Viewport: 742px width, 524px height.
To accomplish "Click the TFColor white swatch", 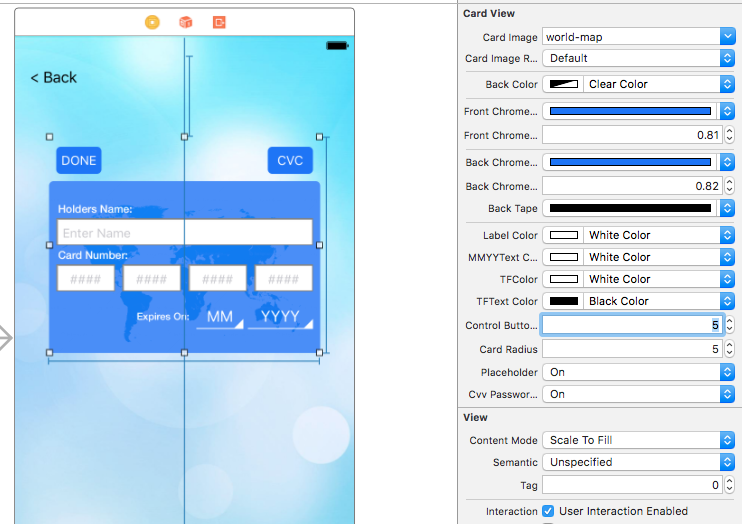I will [563, 279].
